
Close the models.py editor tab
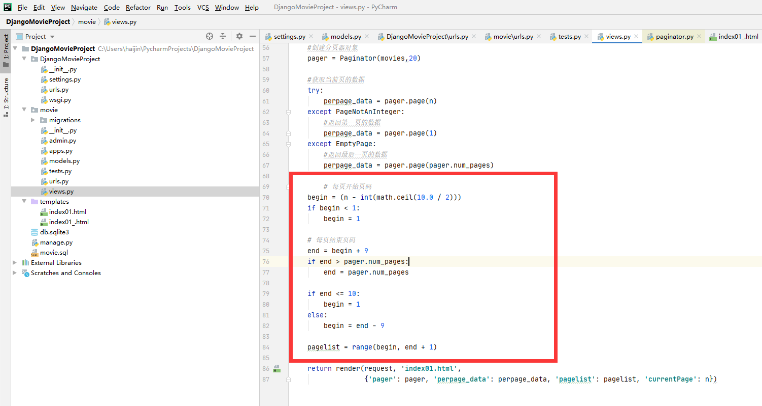367,36
